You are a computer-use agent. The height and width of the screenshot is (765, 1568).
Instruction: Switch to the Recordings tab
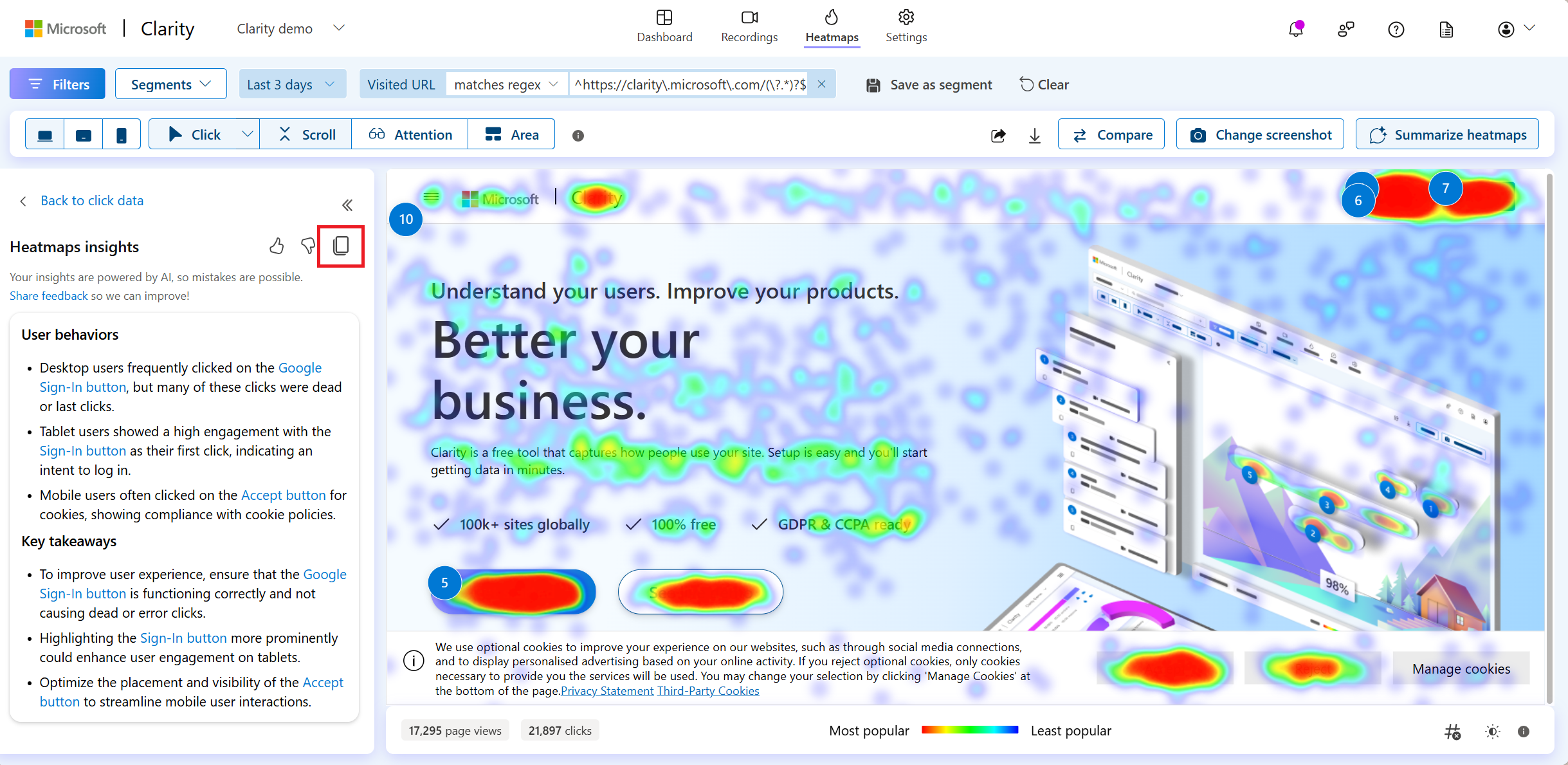click(749, 28)
